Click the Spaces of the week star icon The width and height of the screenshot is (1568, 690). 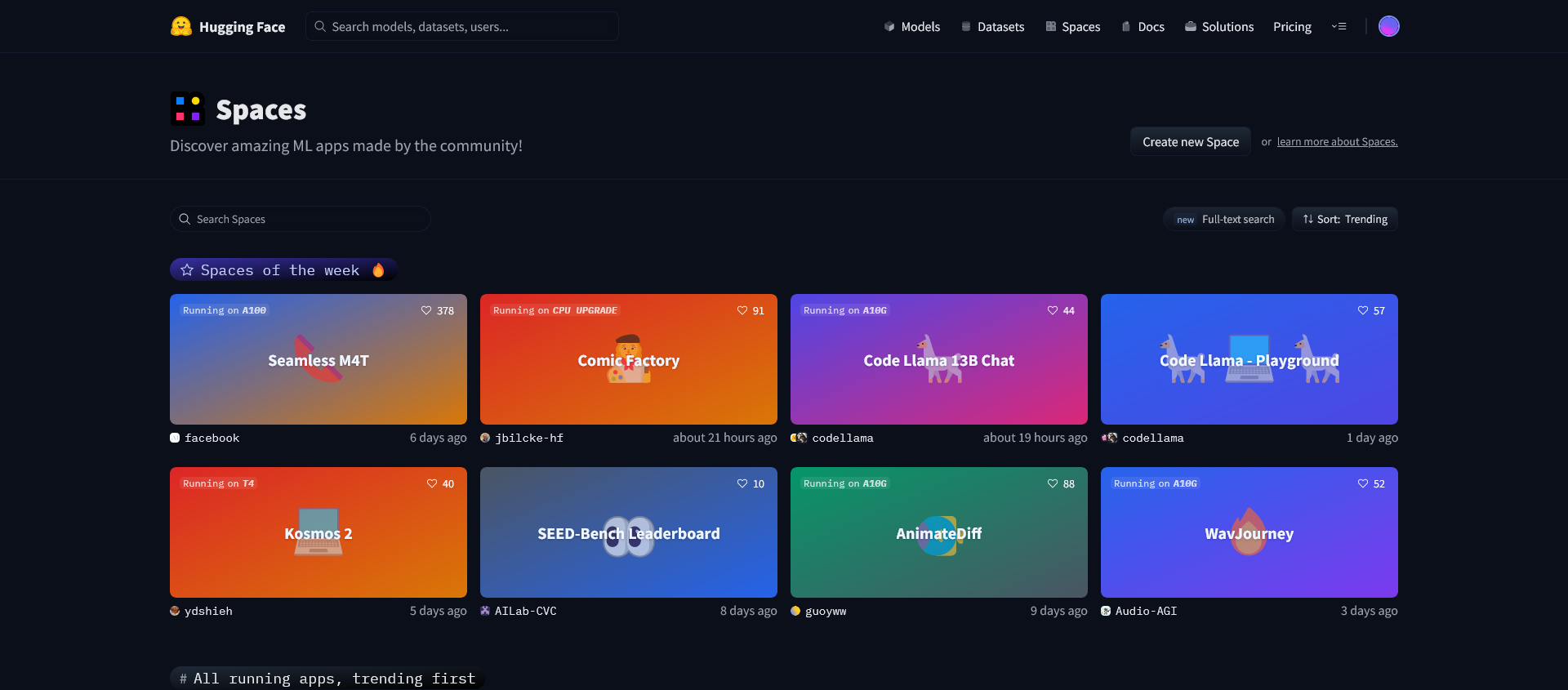[187, 270]
